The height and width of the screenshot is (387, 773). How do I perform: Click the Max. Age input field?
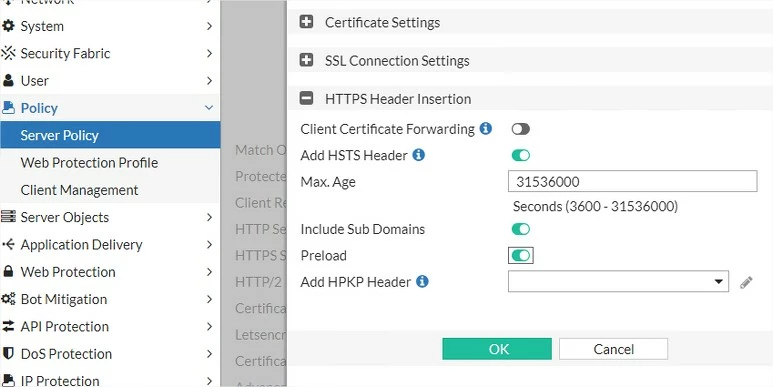[632, 181]
